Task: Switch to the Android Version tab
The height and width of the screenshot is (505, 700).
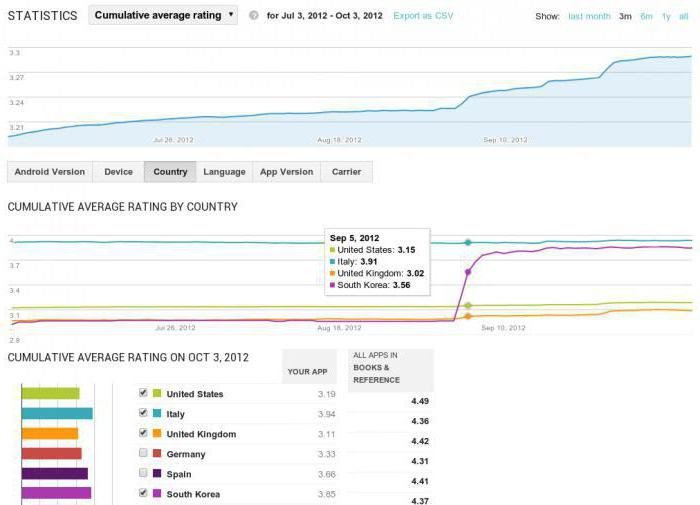Action: coord(50,172)
